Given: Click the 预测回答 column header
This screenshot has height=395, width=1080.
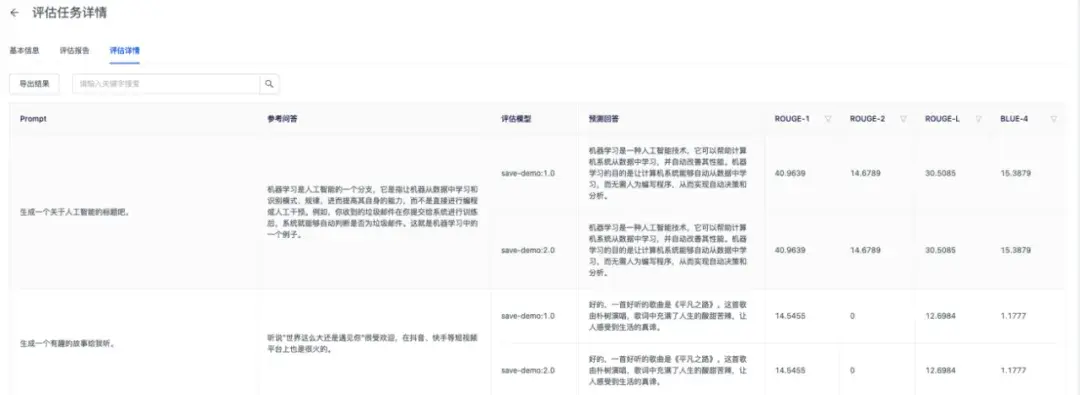Looking at the screenshot, I should tap(603, 119).
